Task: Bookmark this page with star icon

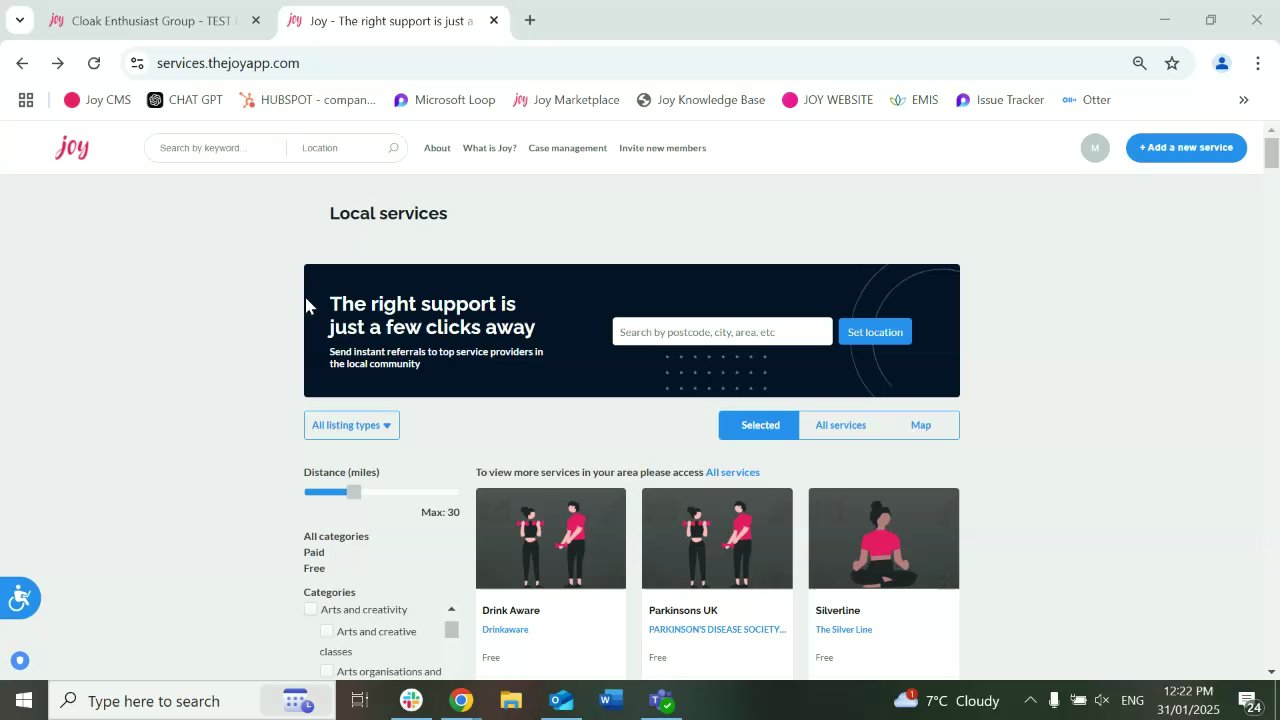Action: coord(1172,63)
